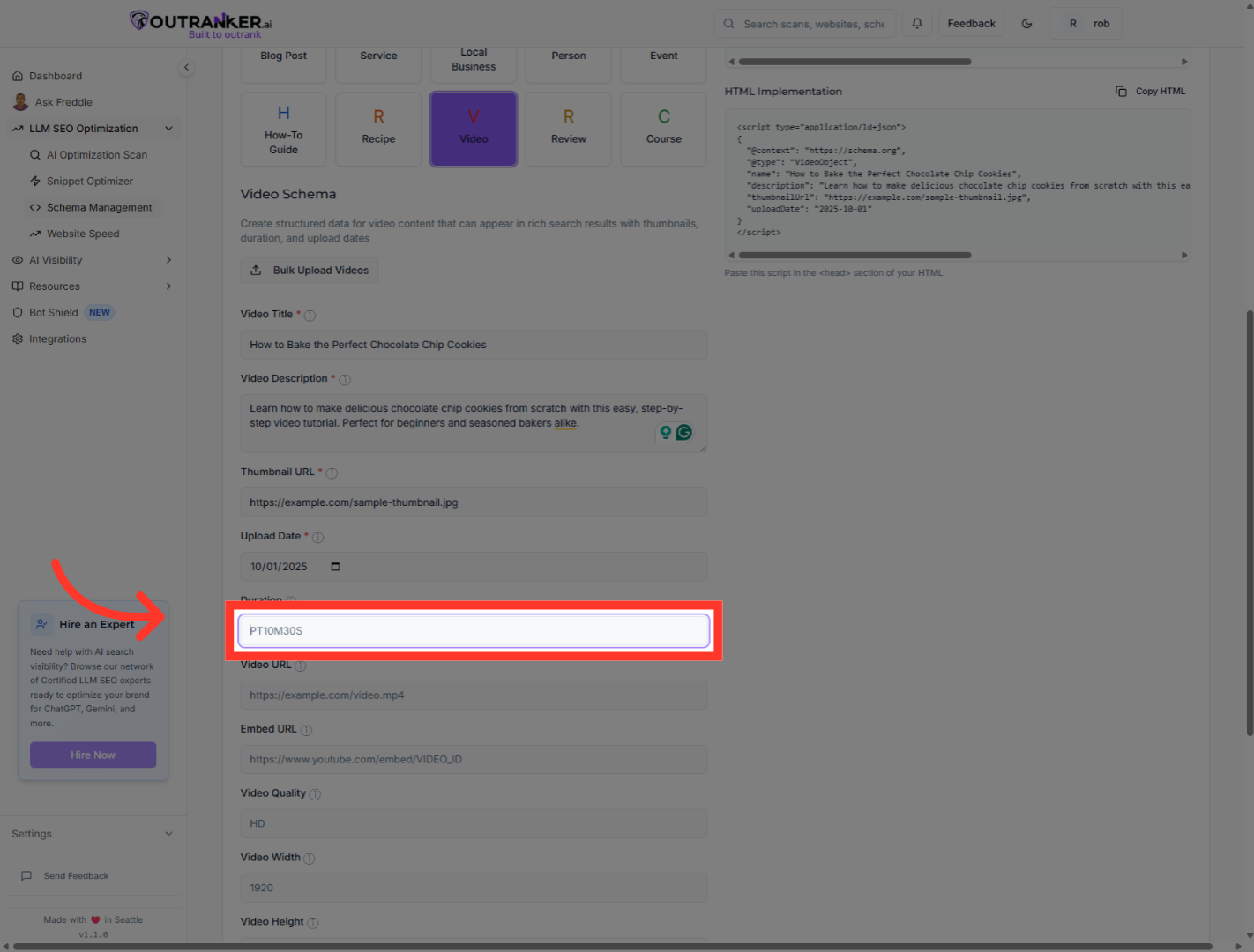Click the NEW badge next to Bot Shield
This screenshot has width=1254, height=952.
coord(100,313)
